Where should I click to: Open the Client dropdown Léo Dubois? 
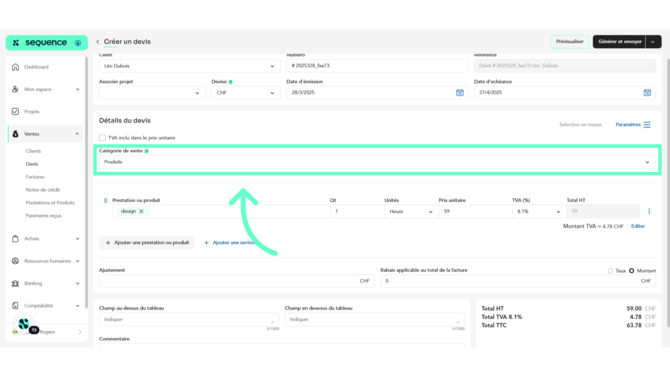pyautogui.click(x=190, y=66)
